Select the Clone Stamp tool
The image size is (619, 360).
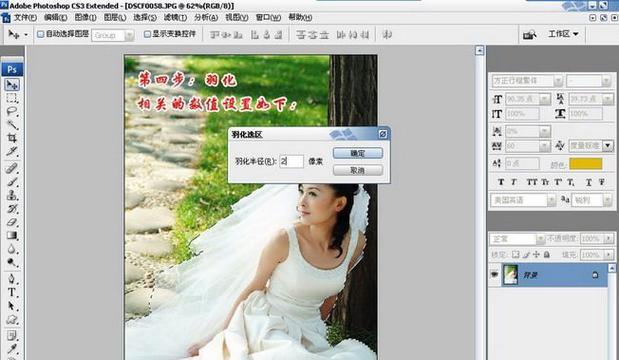[x=12, y=195]
